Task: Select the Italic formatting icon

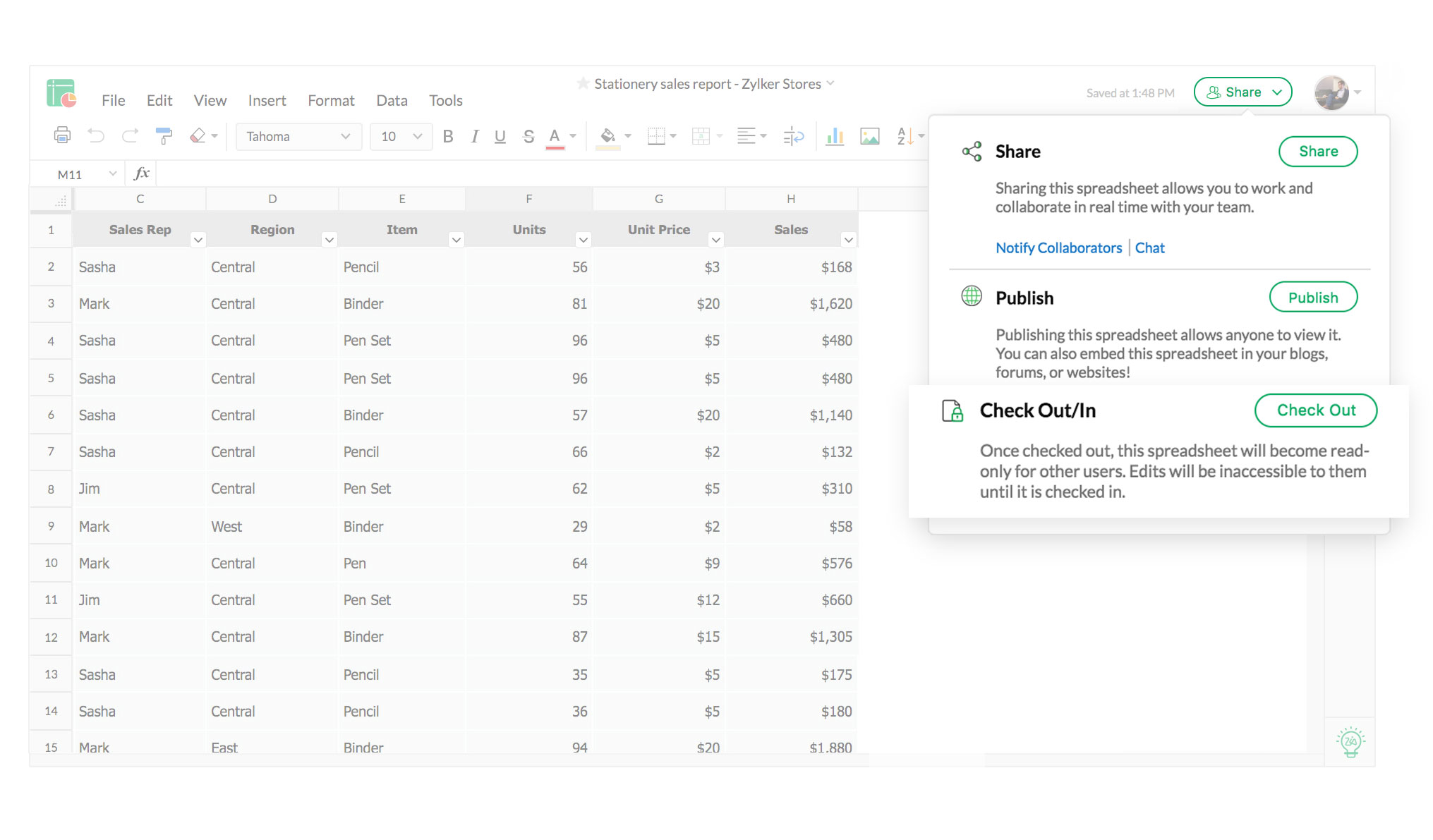Action: [474, 135]
